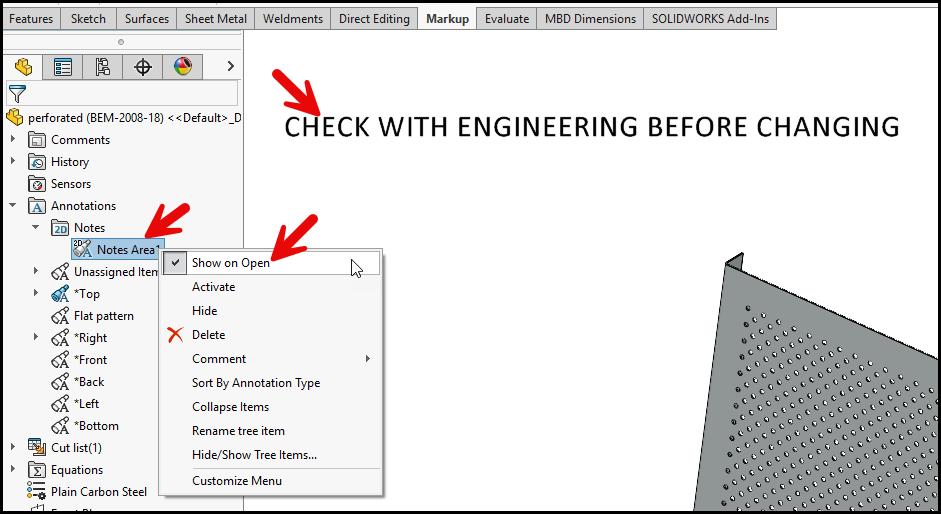Expand the manager panel tabs arrow

pos(231,67)
